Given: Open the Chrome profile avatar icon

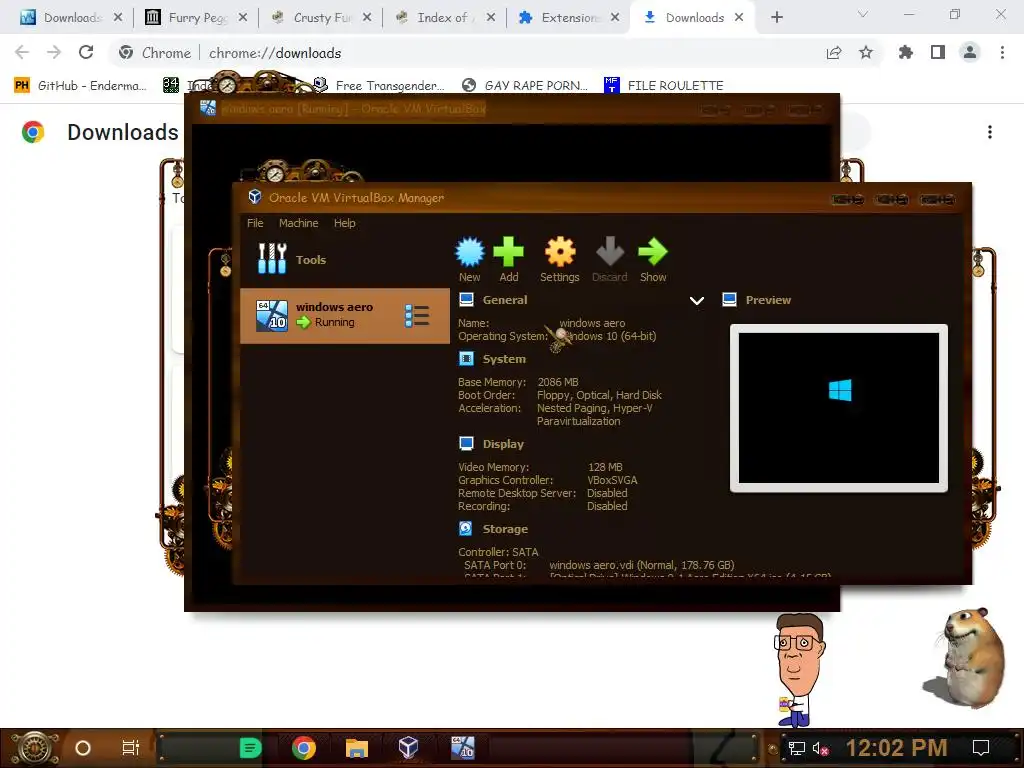Looking at the screenshot, I should [970, 52].
